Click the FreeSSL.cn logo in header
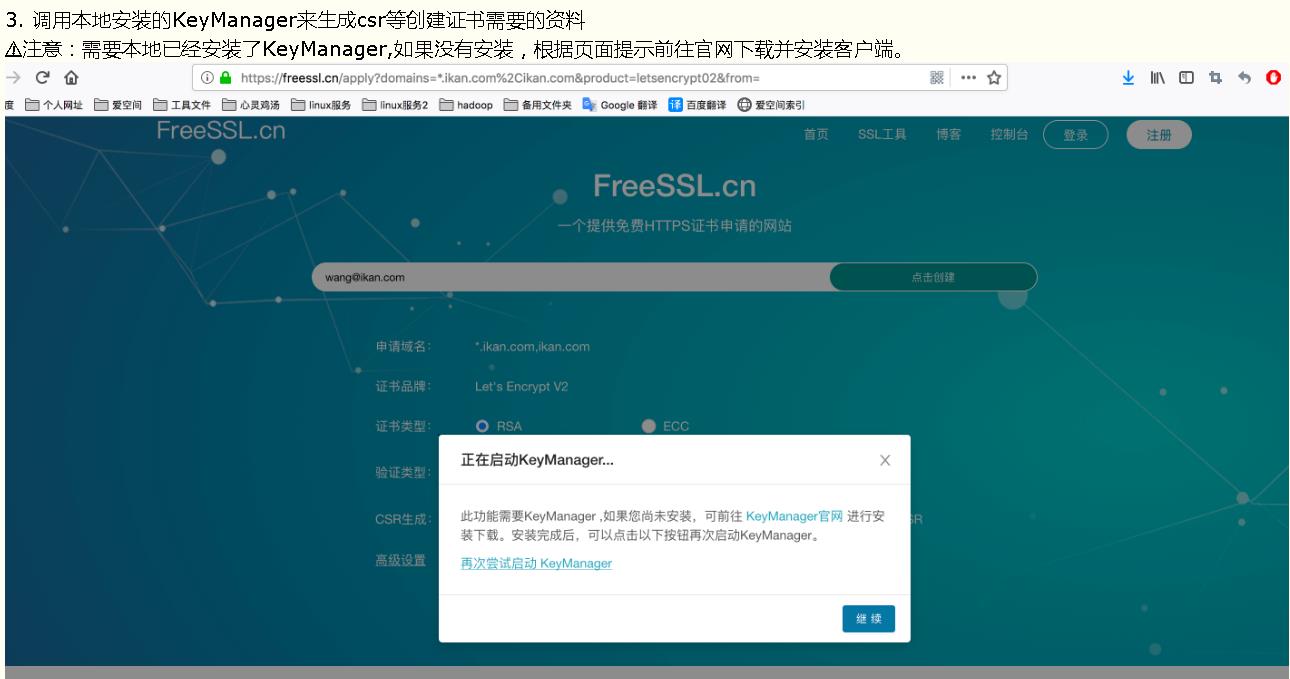The height and width of the screenshot is (679, 1290). click(221, 131)
